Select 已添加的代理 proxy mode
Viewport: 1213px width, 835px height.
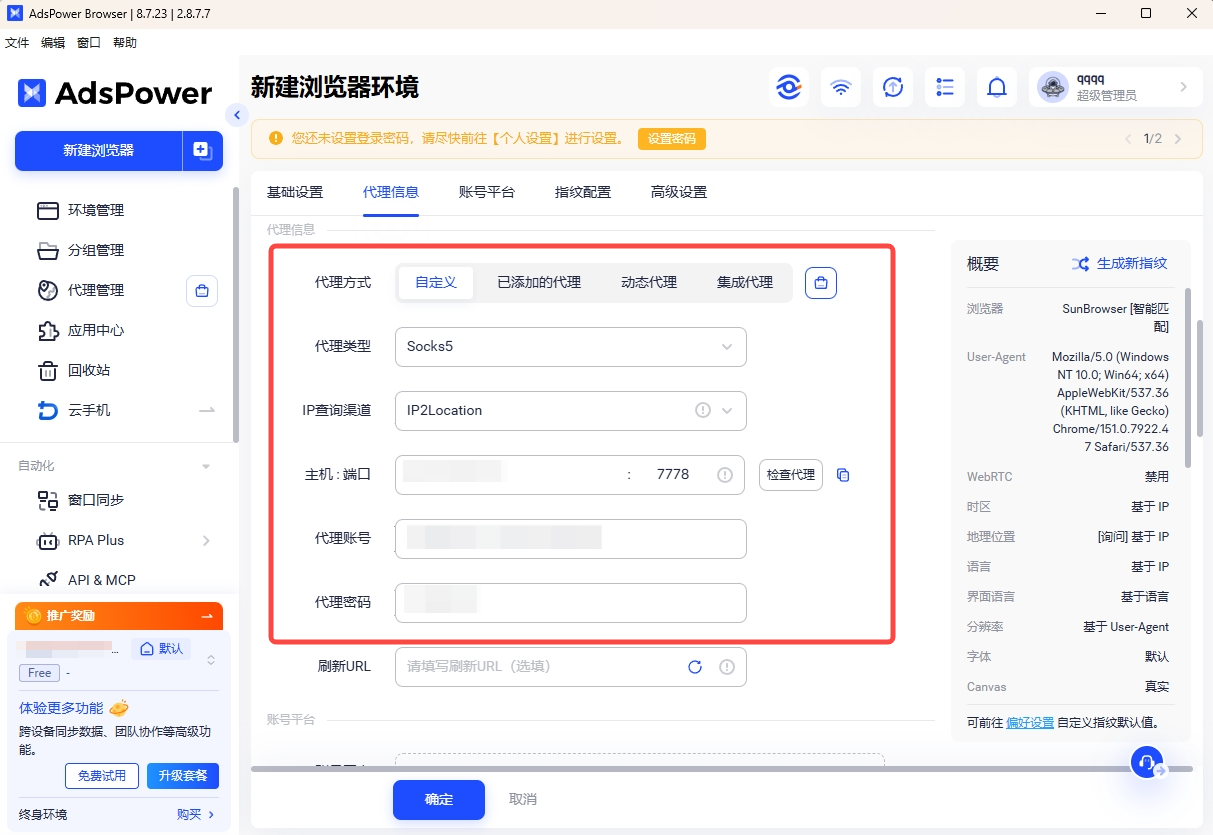click(539, 283)
